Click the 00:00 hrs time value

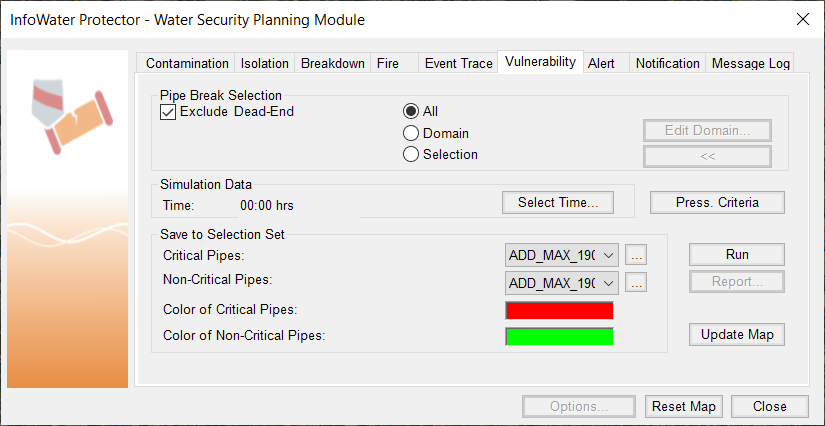click(267, 206)
